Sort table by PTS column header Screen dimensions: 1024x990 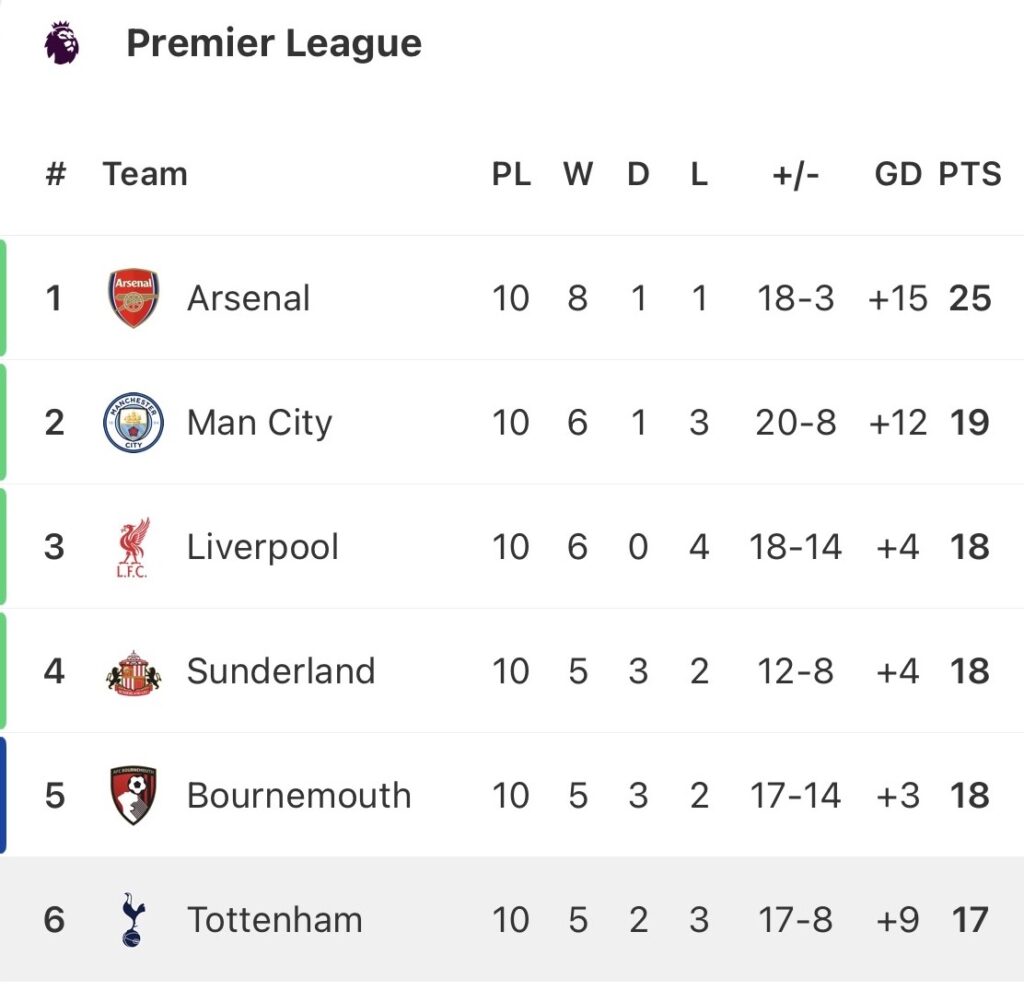click(969, 174)
